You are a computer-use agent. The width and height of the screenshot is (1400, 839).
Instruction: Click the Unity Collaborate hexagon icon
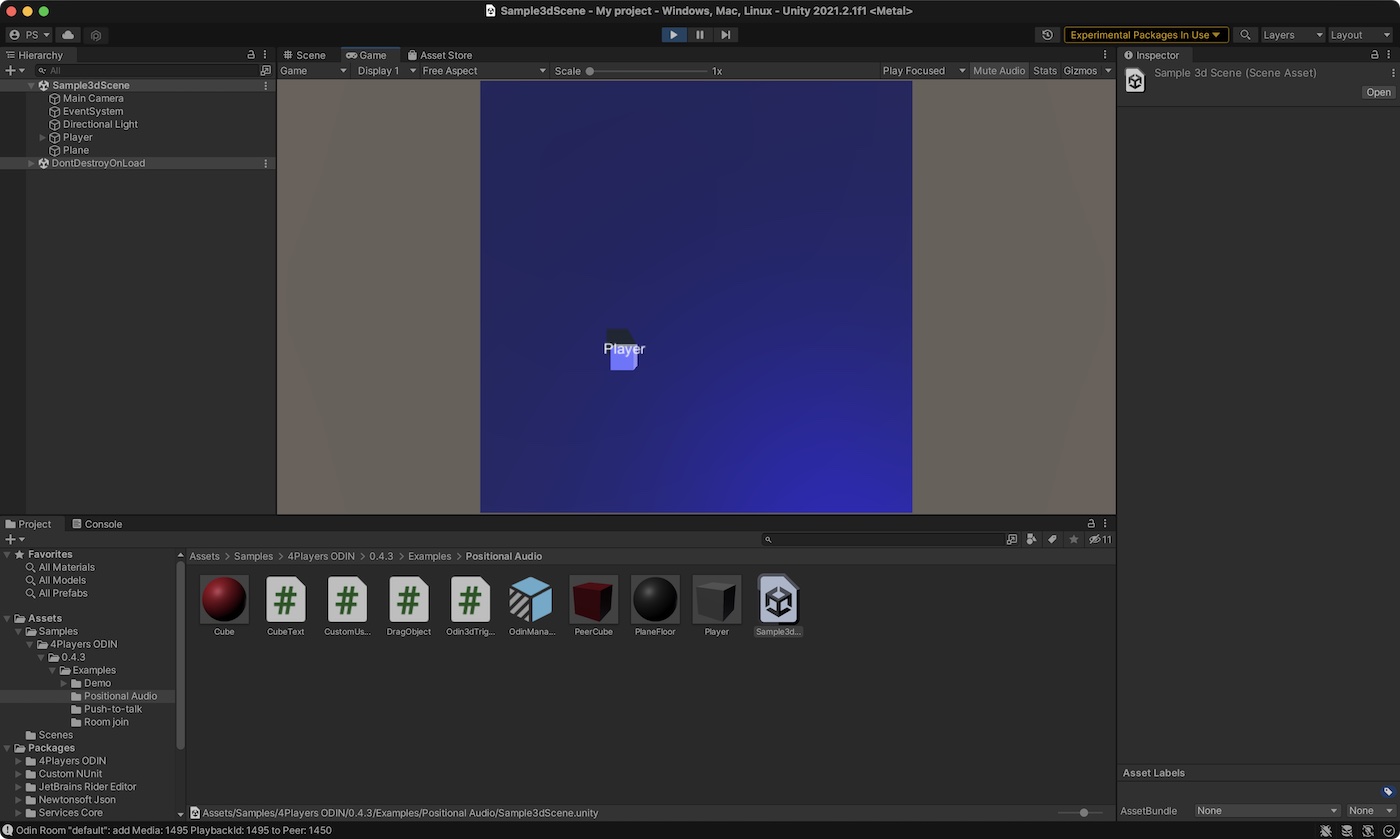tap(96, 35)
